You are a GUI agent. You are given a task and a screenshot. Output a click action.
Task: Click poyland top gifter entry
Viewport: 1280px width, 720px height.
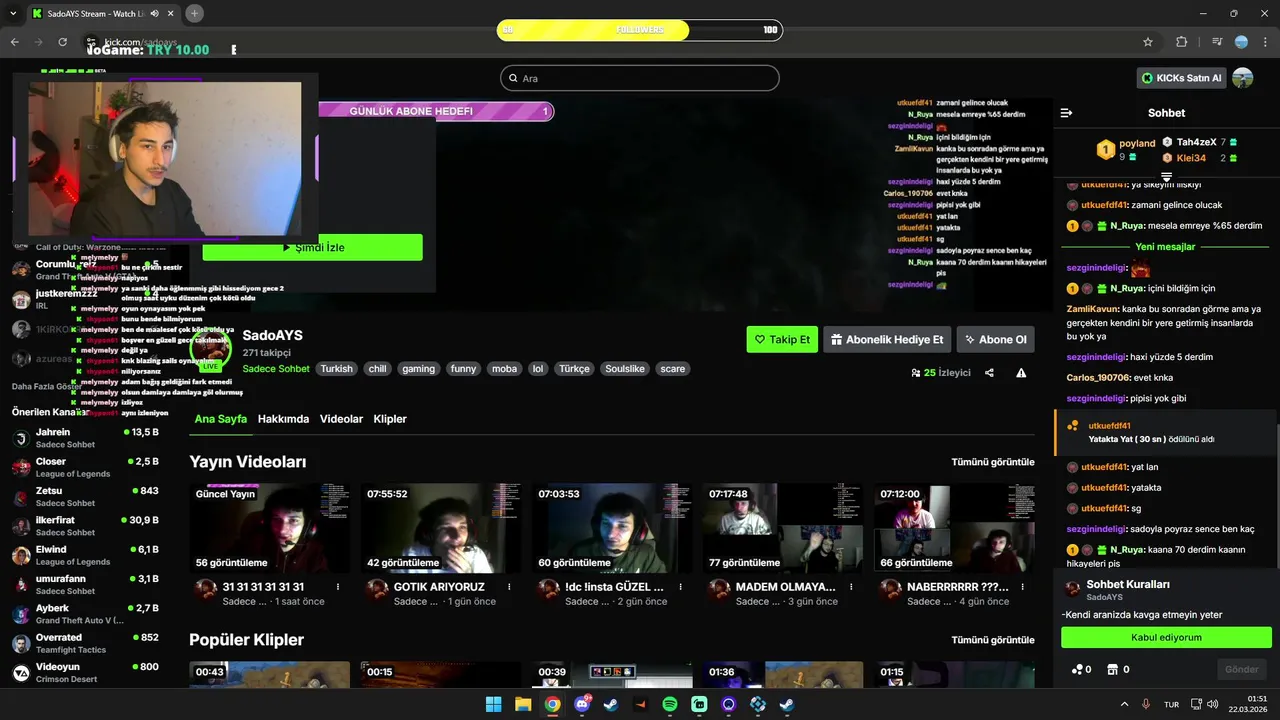(1126, 150)
